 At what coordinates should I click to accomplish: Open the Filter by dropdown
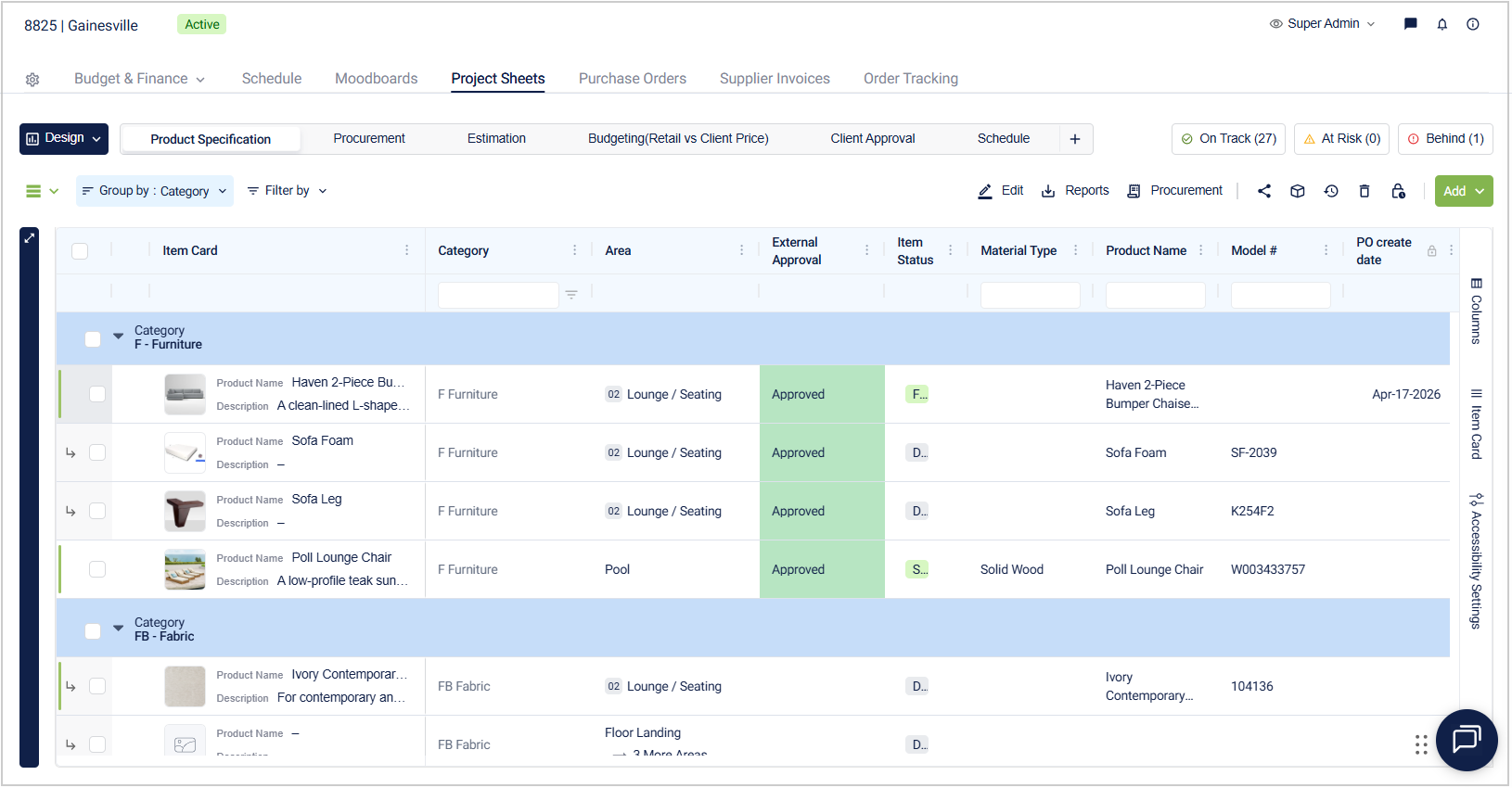point(288,191)
